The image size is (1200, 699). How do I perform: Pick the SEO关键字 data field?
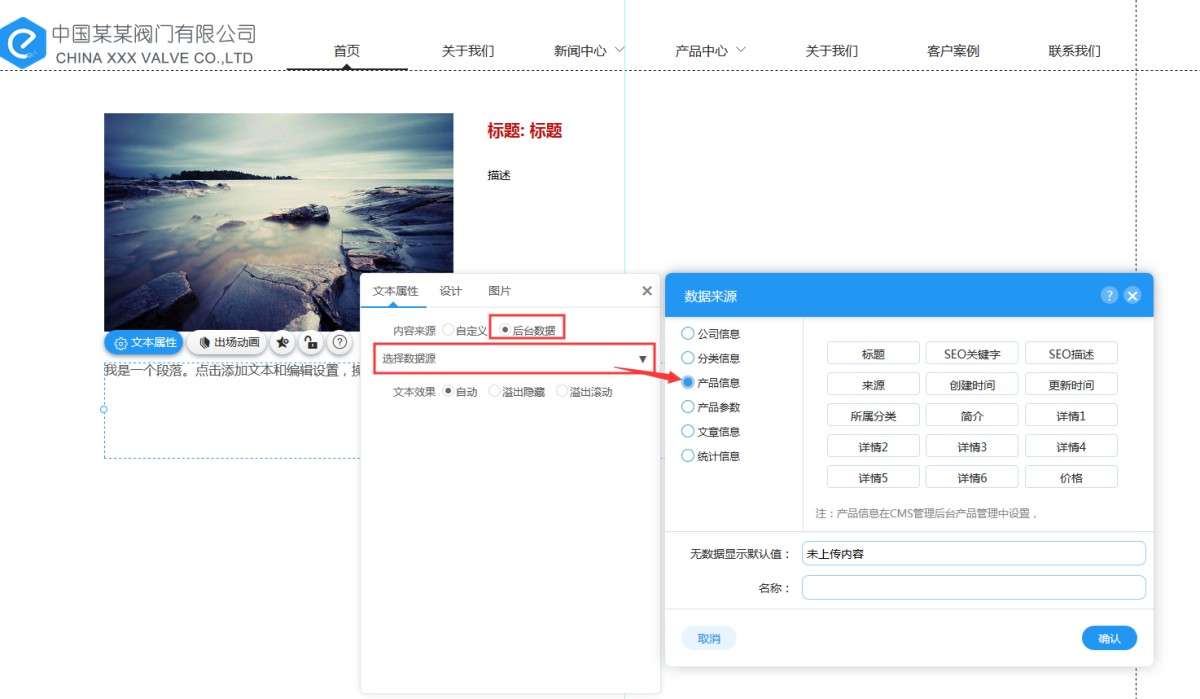pos(971,354)
